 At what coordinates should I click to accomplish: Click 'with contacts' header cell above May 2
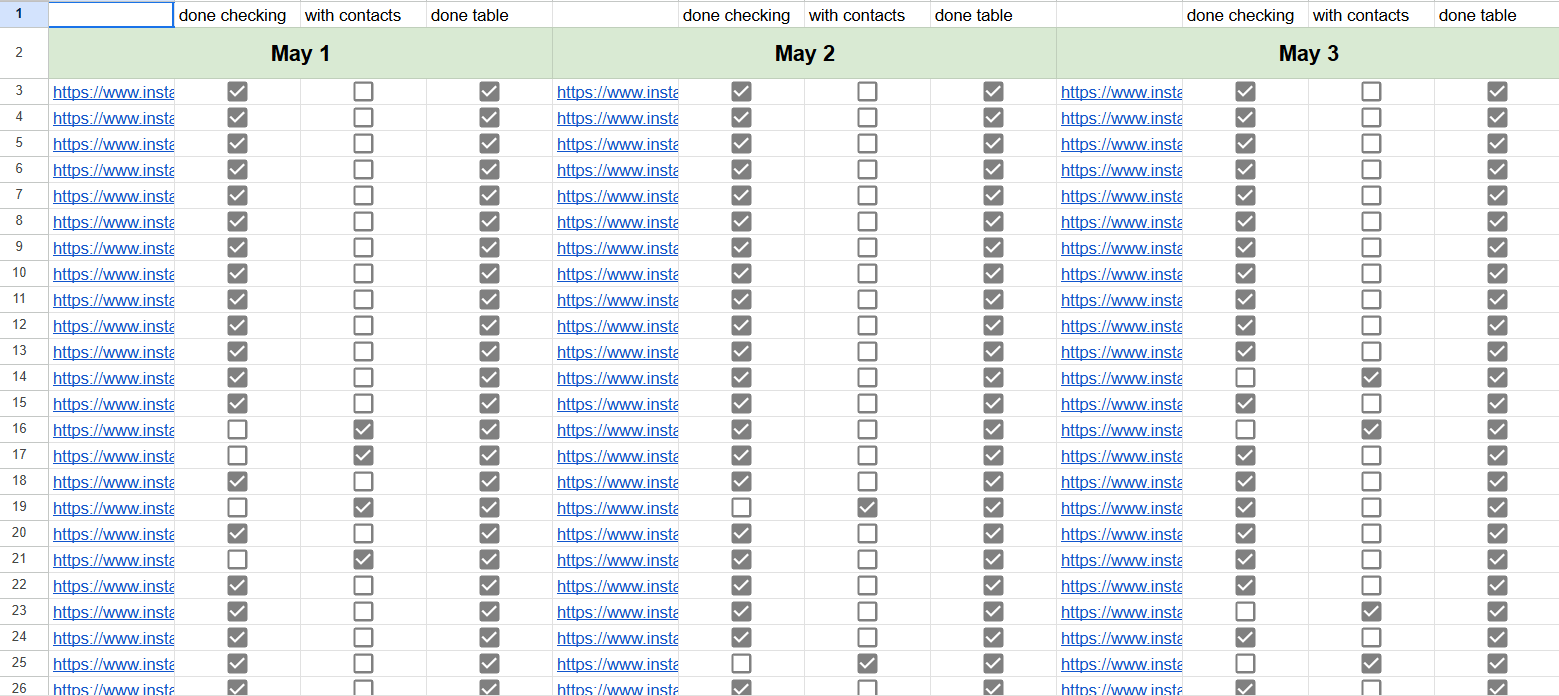point(857,15)
